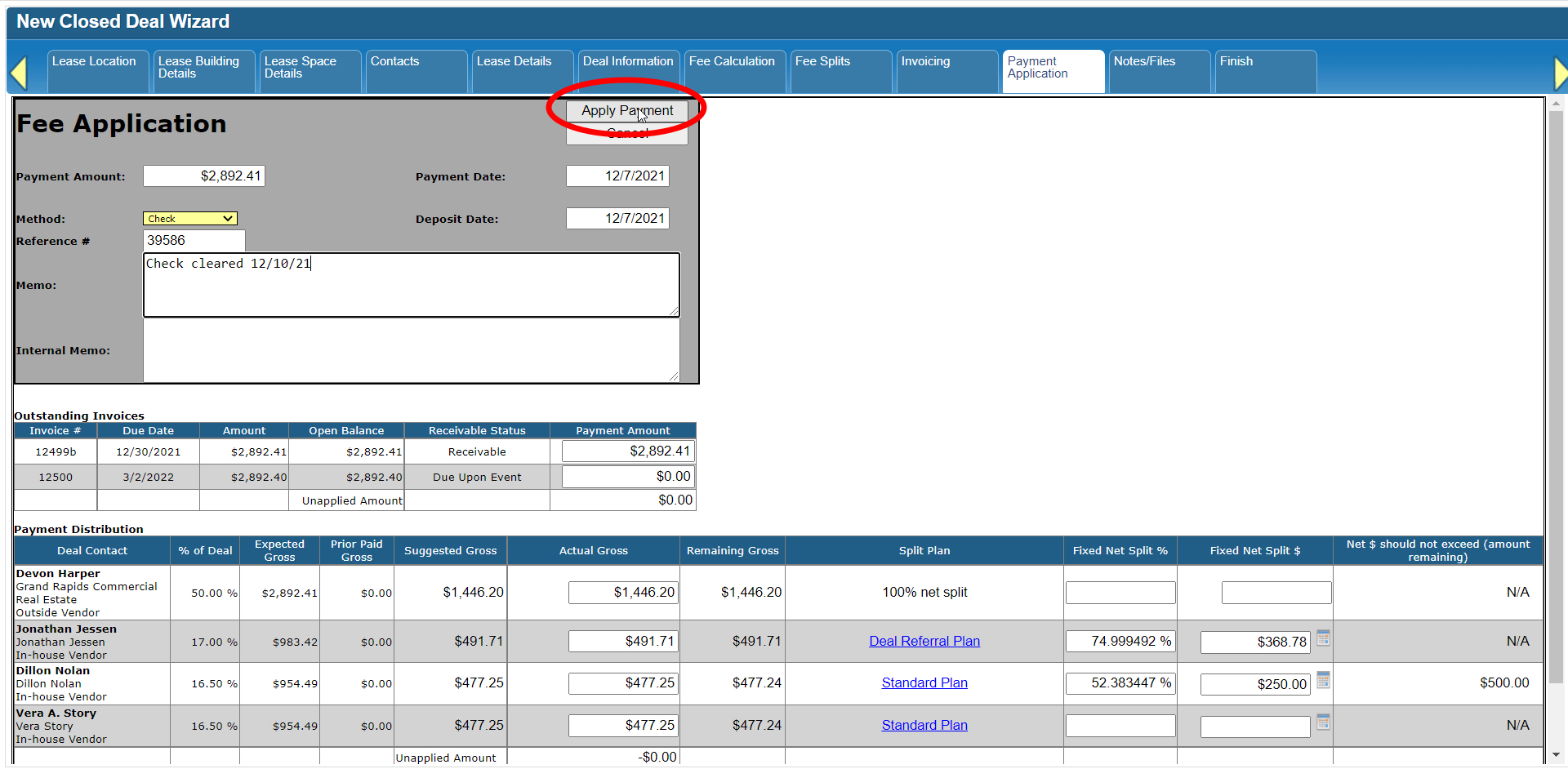Open the Deal Referral Plan link
The image size is (1568, 769).
pyautogui.click(x=924, y=642)
